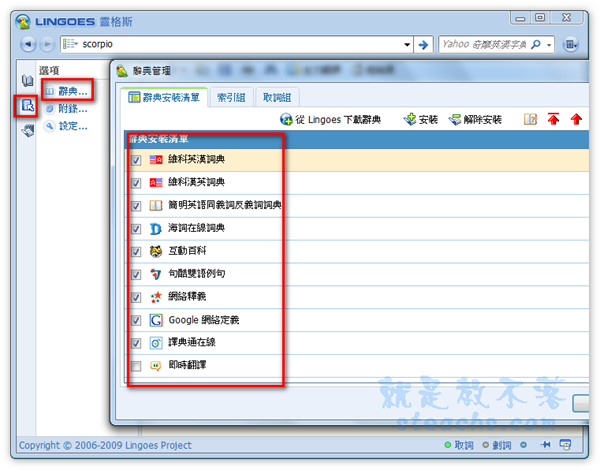The width and height of the screenshot is (600, 470).
Task: Open the index list dropdown beside scorpio
Action: 70,44
